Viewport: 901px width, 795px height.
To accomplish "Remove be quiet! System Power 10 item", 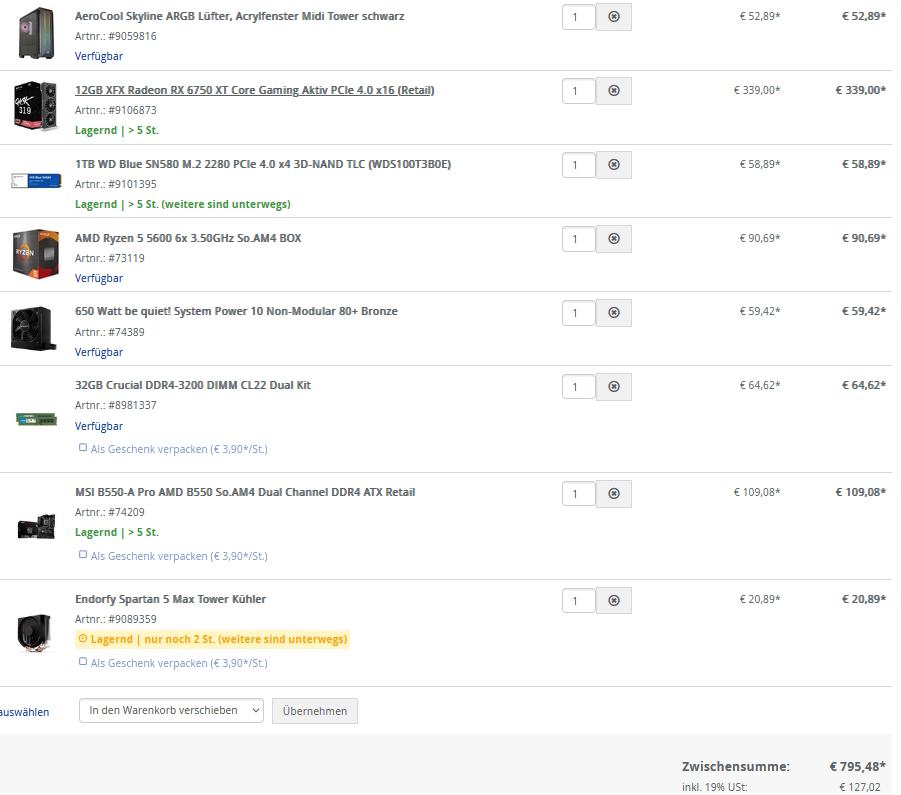I will pyautogui.click(x=614, y=313).
